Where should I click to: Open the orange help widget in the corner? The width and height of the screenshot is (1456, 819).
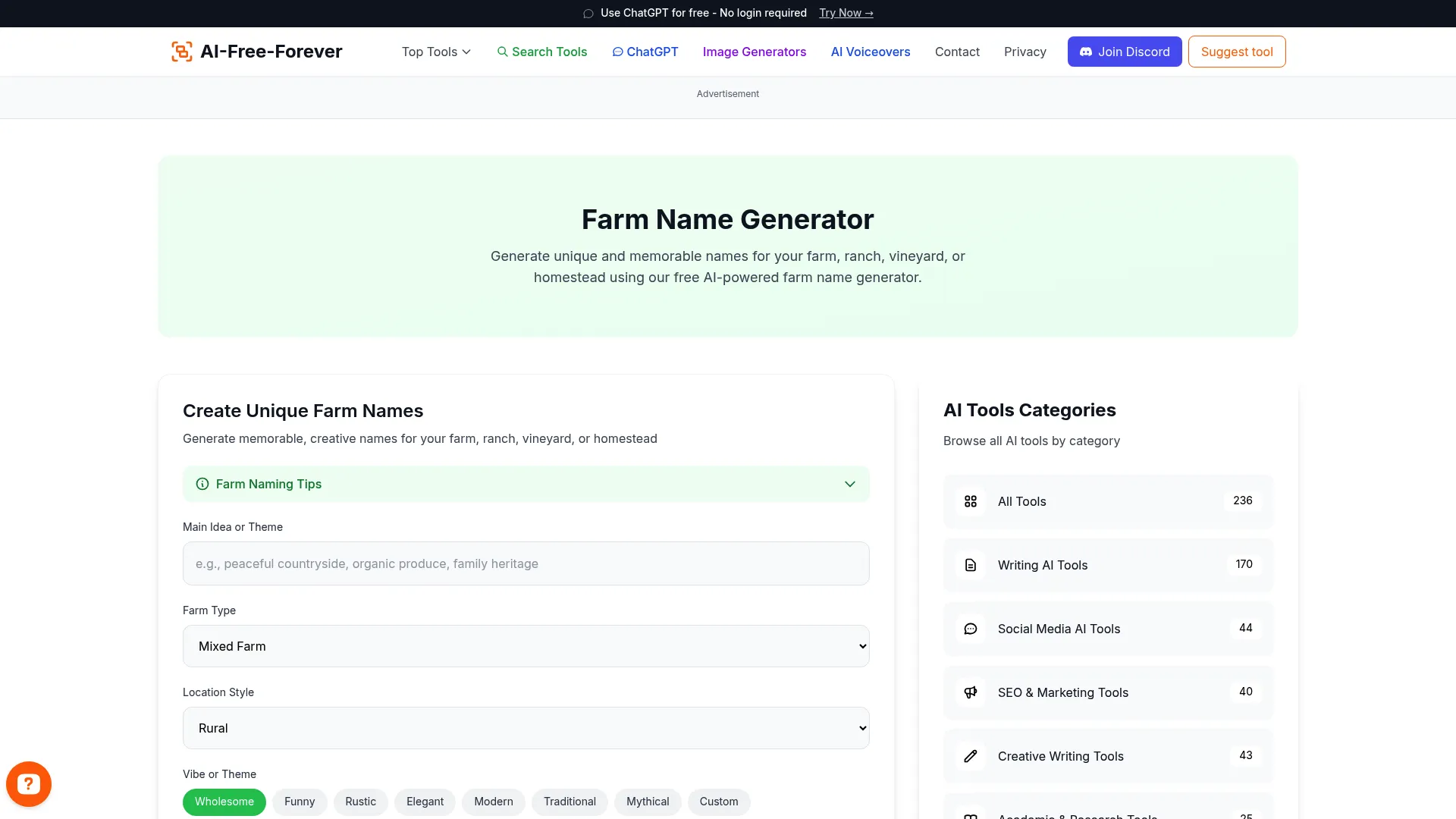(x=28, y=783)
